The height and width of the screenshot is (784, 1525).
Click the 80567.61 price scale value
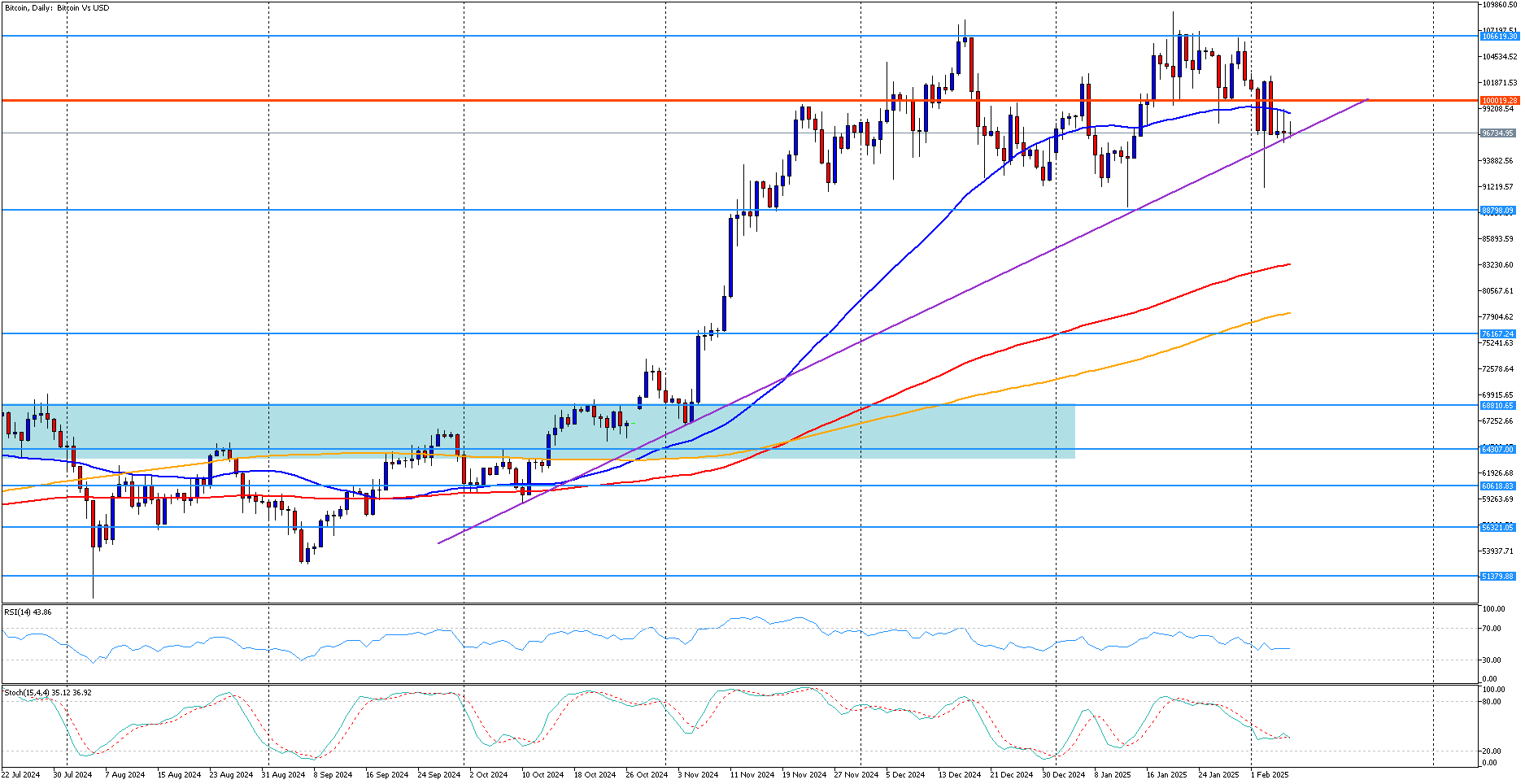[1497, 291]
